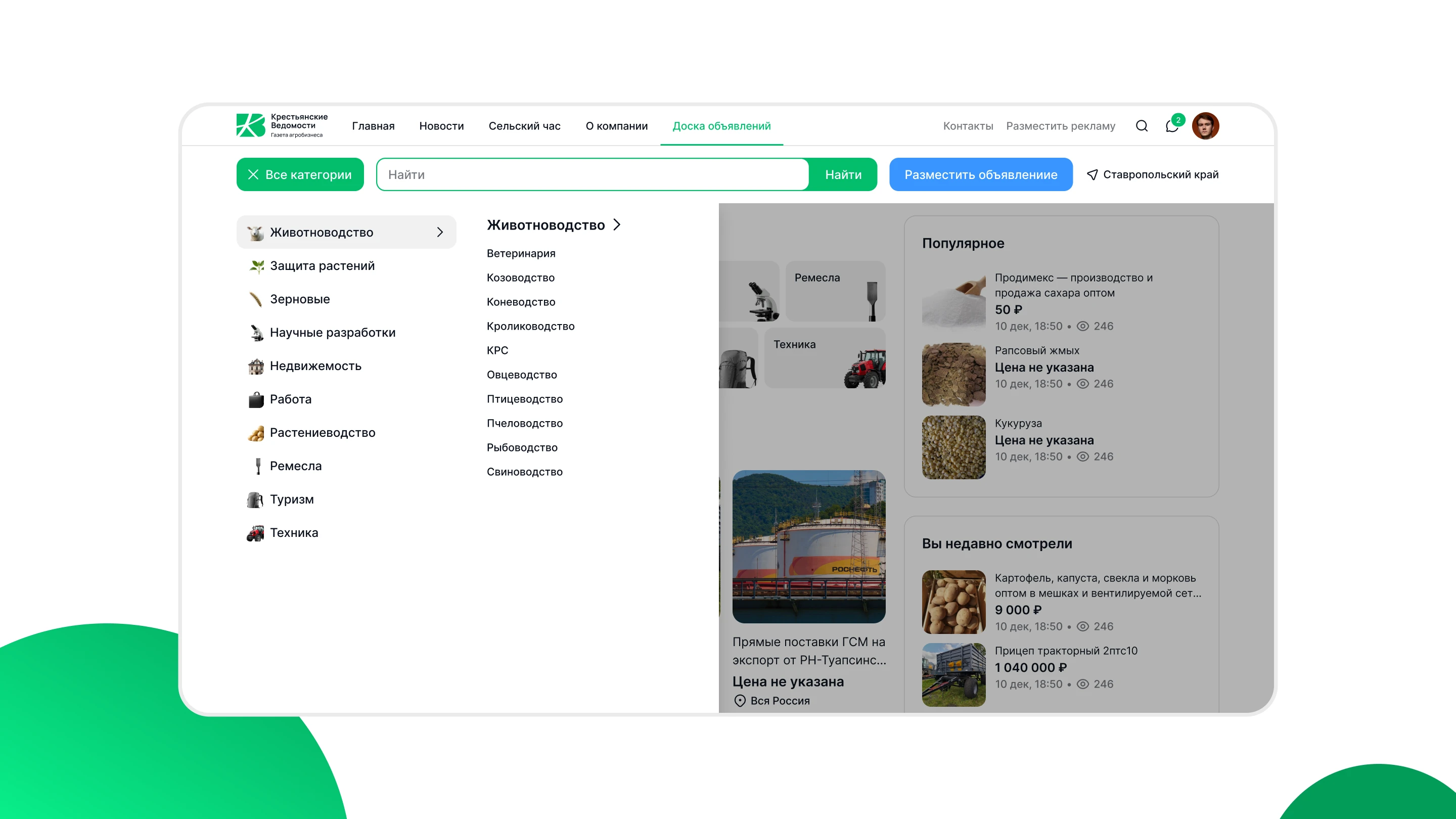Expand Животноводство row chevron in category list
1456x819 pixels.
coord(440,233)
